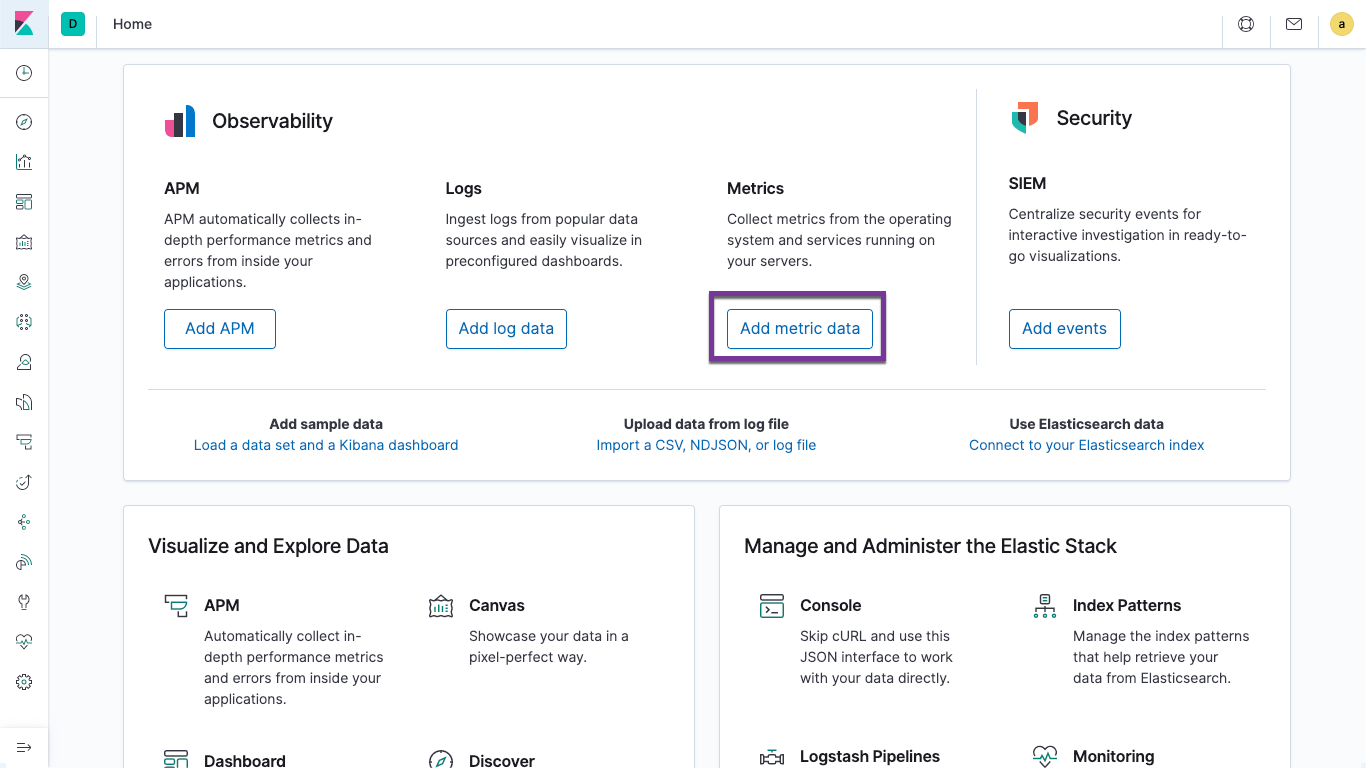1366x768 pixels.
Task: Open SIEM from the sidebar icon
Action: coord(24,562)
